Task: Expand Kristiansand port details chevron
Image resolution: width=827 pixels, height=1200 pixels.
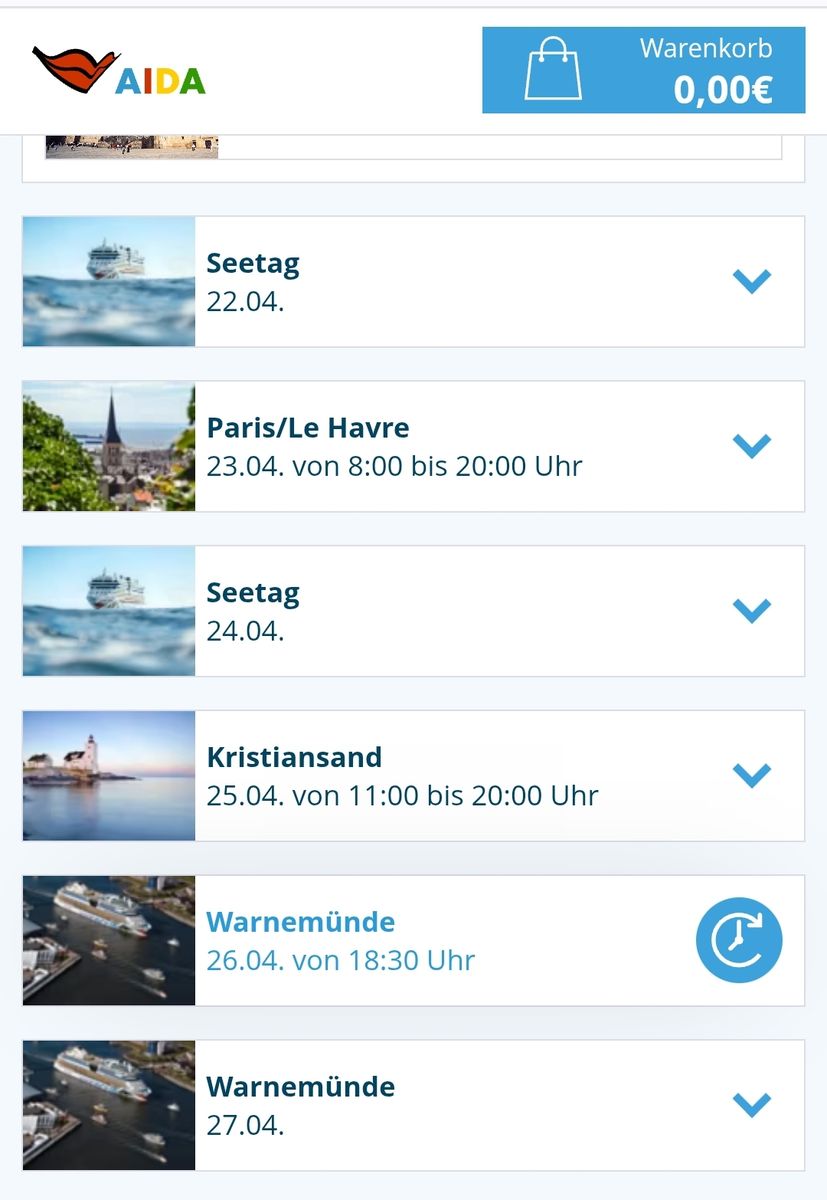Action: point(752,775)
